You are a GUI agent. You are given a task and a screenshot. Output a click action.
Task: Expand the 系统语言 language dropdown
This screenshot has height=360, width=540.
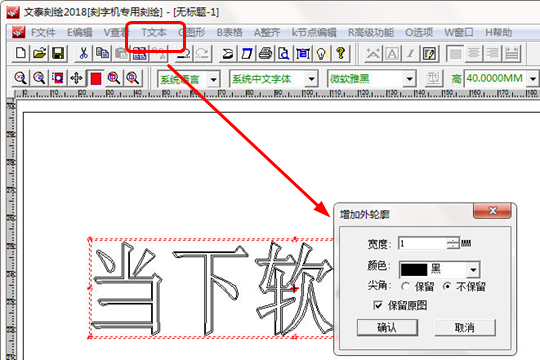[x=214, y=80]
